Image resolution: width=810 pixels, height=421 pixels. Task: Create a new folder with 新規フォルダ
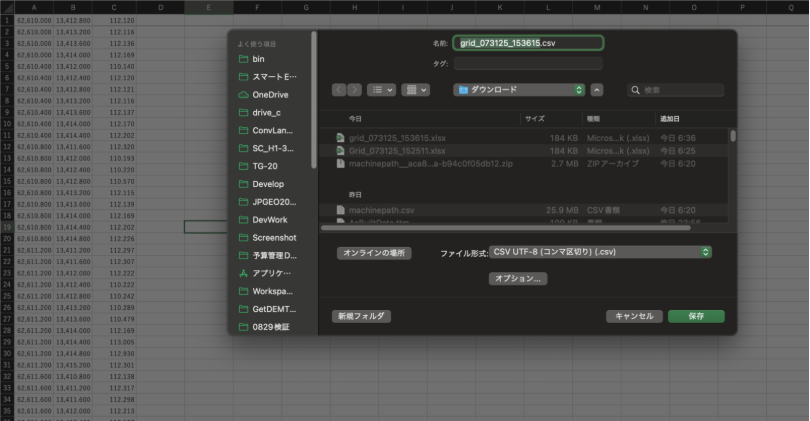pyautogui.click(x=359, y=316)
